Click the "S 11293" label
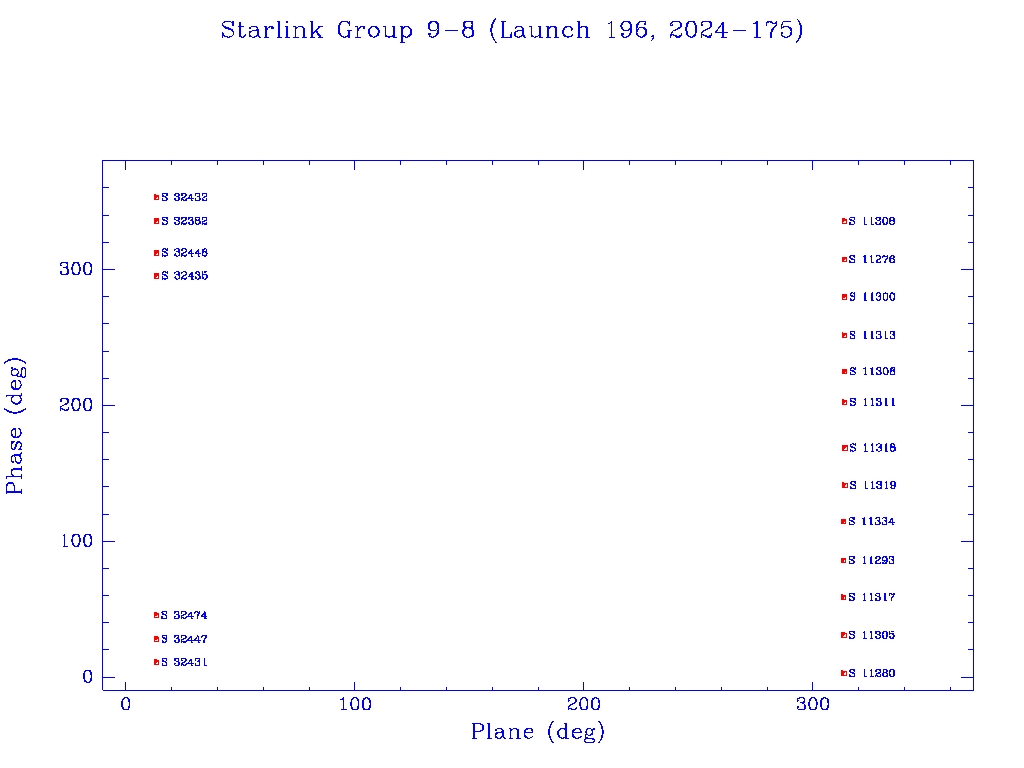Screen dimensions: 1024x768 (871, 560)
